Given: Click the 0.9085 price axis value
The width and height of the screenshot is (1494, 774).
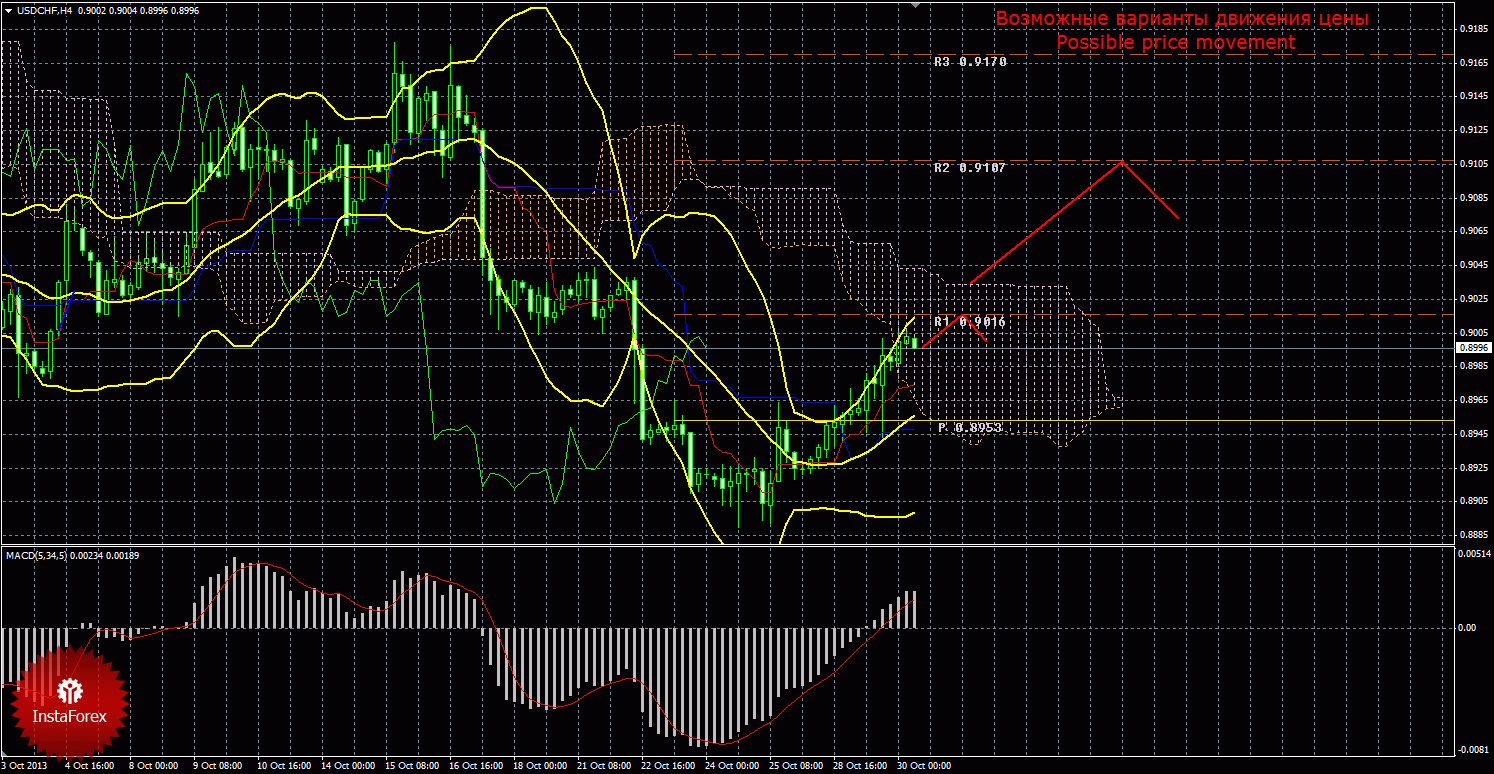Looking at the screenshot, I should [1474, 198].
